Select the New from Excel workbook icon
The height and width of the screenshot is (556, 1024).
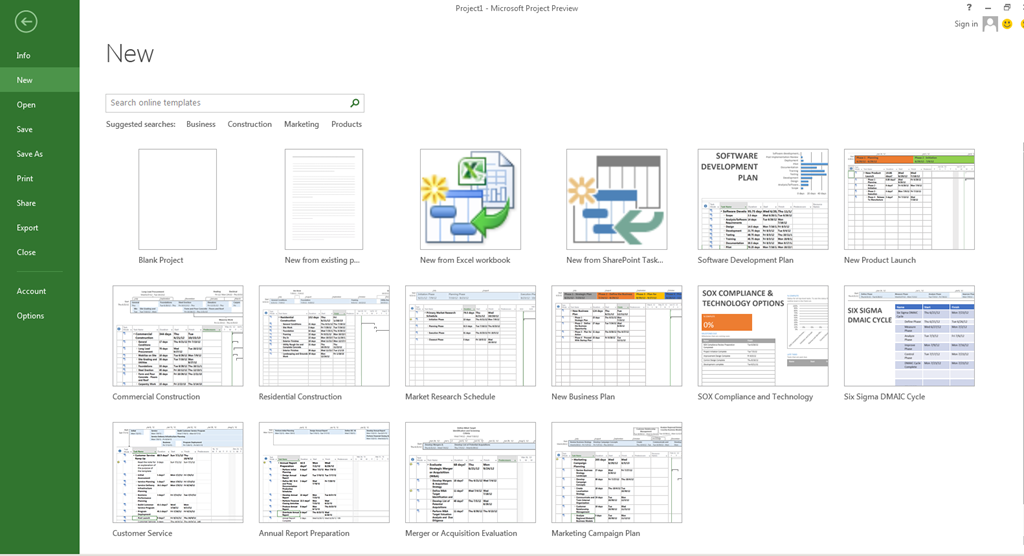pos(470,199)
